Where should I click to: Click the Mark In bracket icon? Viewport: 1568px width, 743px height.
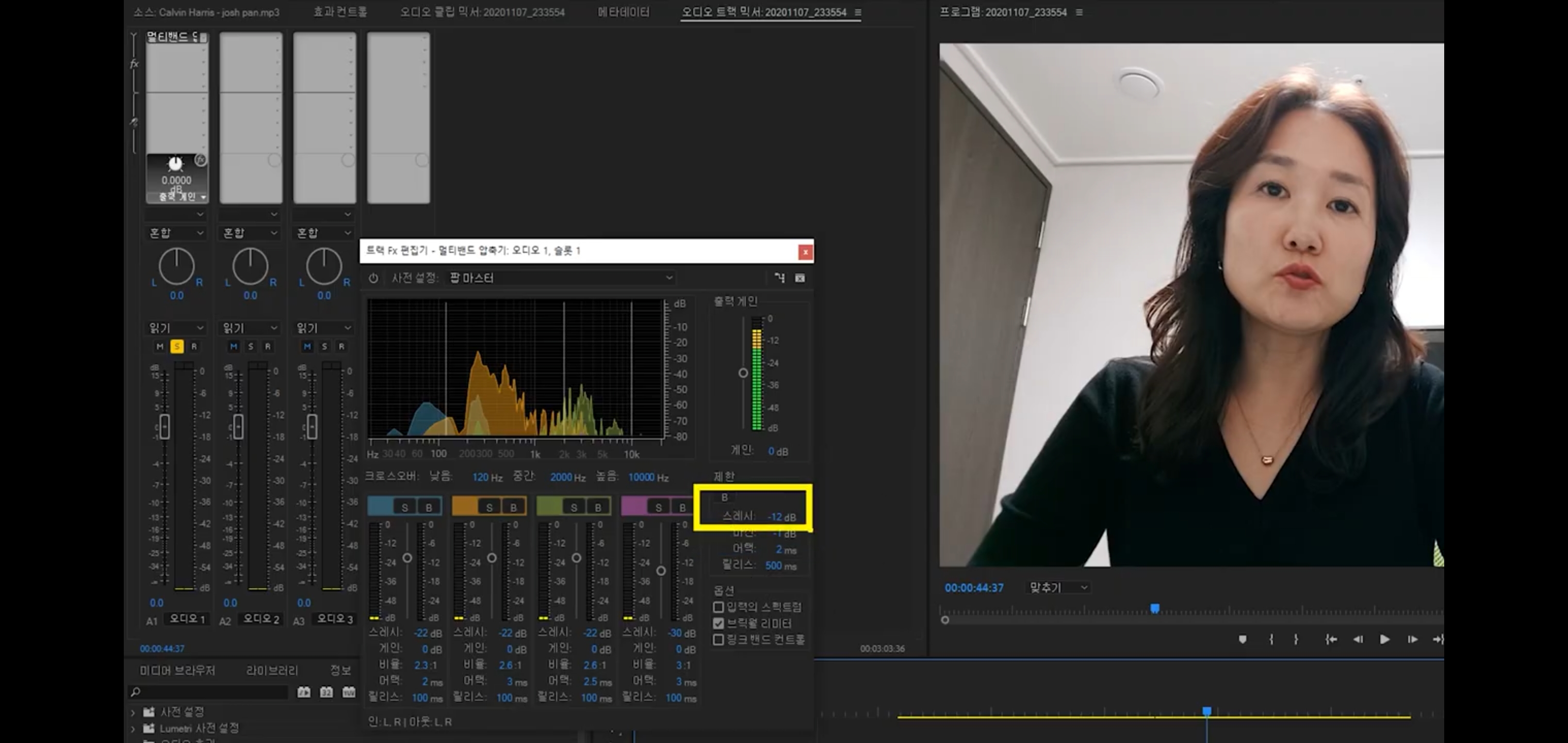pos(1271,639)
